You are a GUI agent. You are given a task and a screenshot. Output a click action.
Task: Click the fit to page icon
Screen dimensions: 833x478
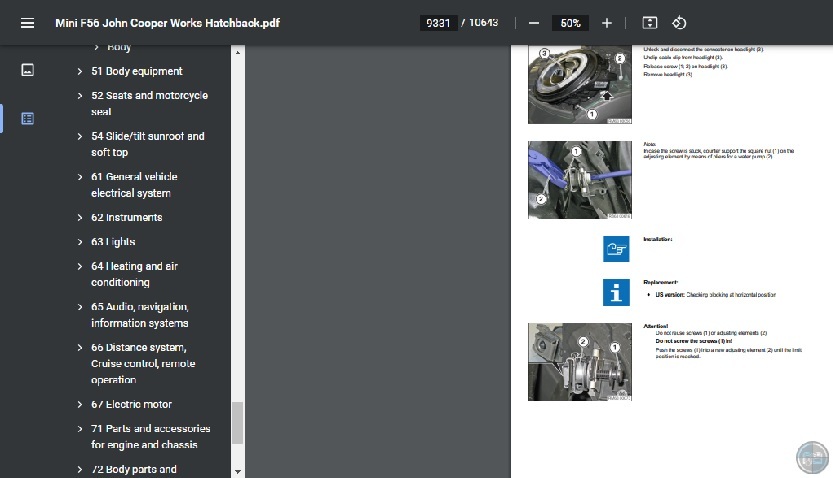click(650, 23)
